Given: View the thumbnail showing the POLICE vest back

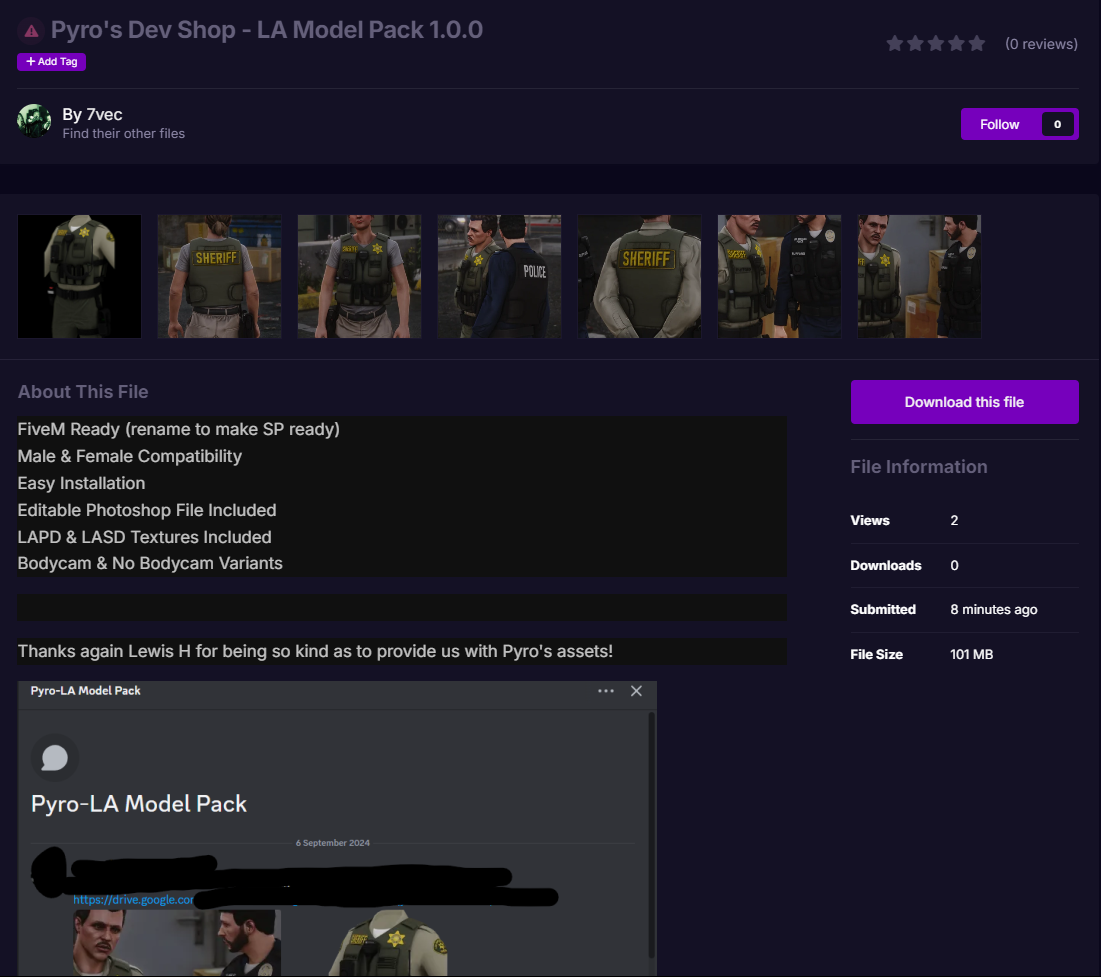Looking at the screenshot, I should (499, 276).
